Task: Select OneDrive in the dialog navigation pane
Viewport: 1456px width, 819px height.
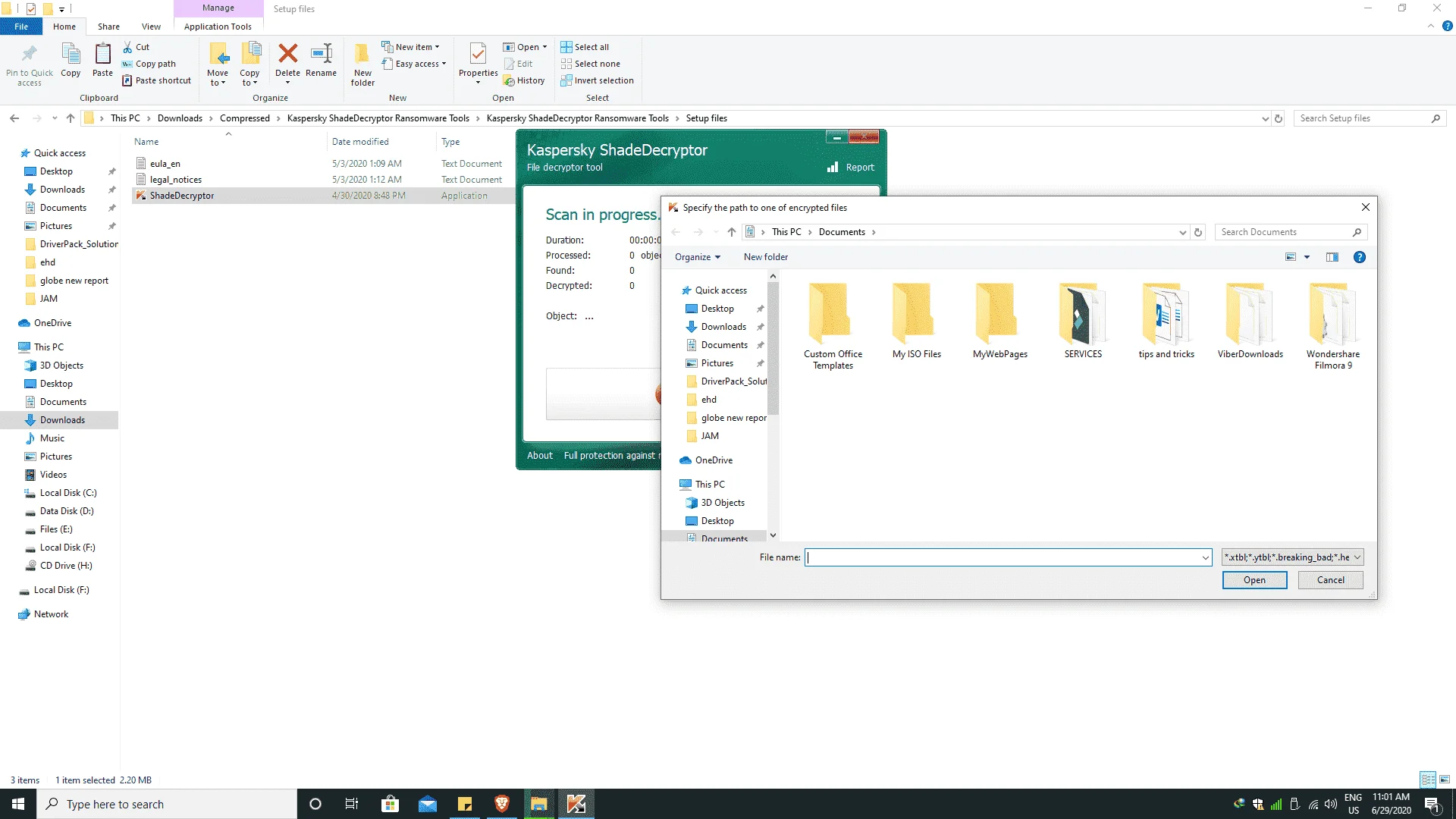Action: tap(714, 460)
